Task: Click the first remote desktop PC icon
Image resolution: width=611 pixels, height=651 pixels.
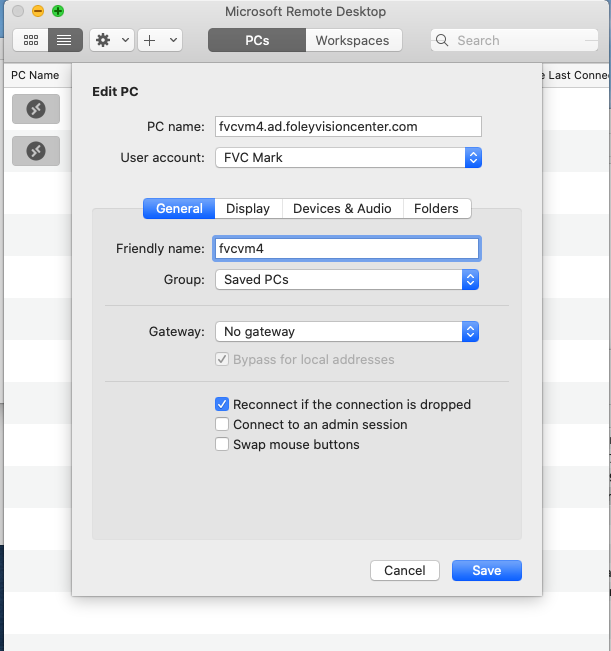Action: coord(36,109)
